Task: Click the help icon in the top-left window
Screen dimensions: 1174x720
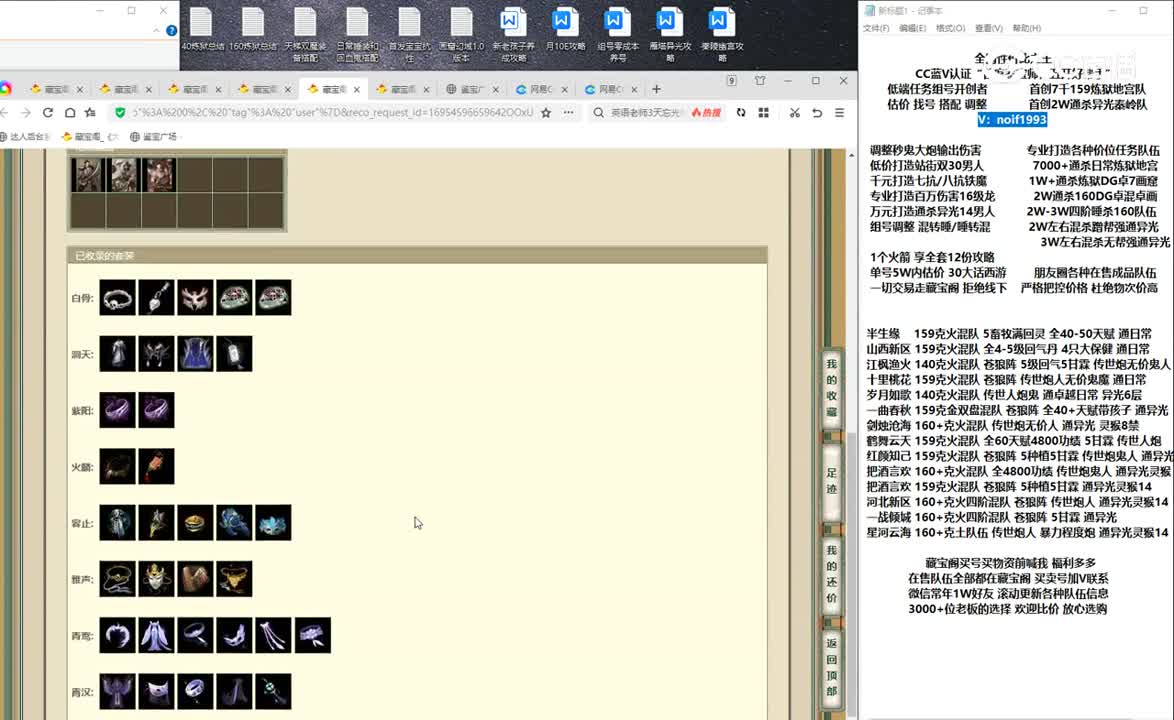Action: 171,31
